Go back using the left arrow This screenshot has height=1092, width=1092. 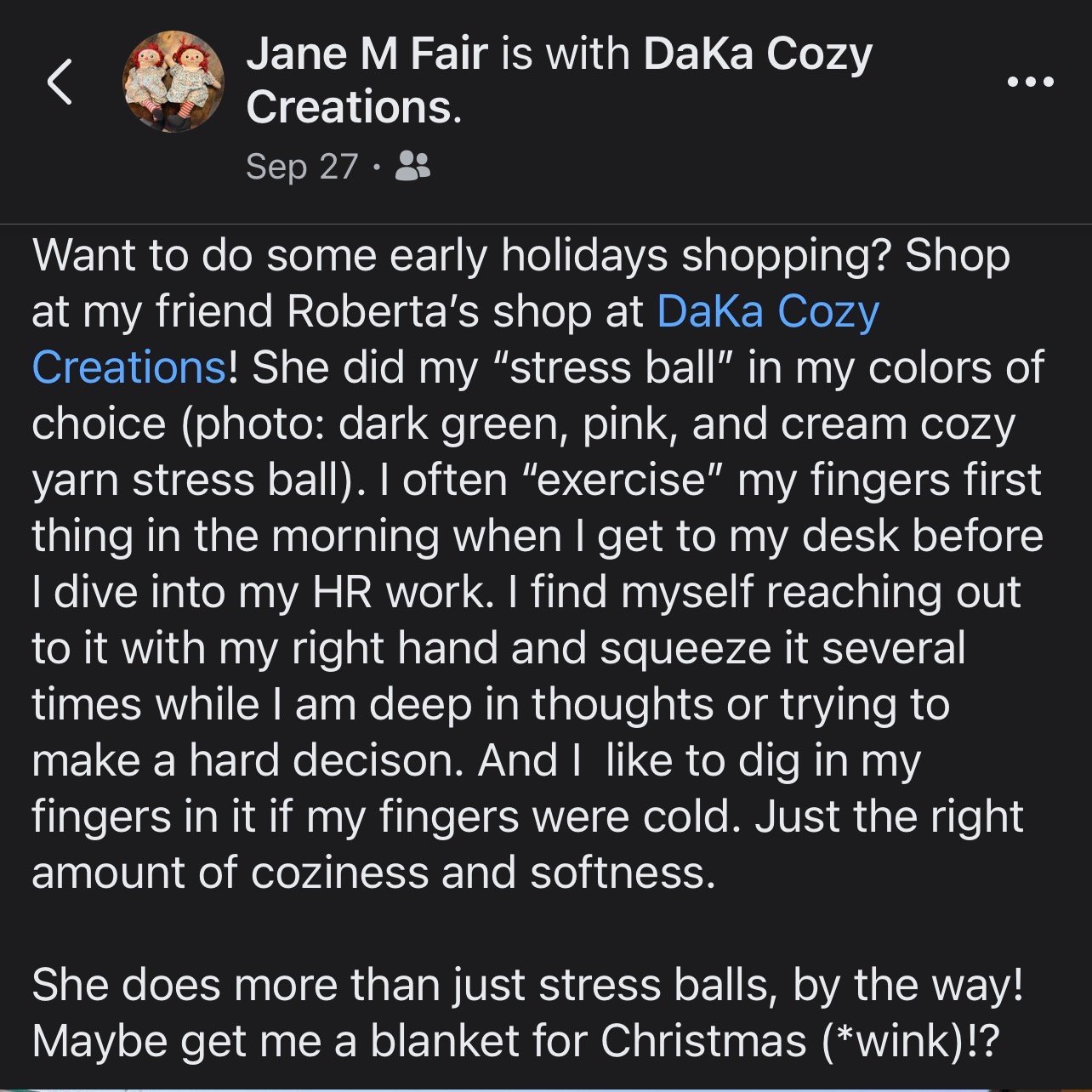click(x=60, y=82)
